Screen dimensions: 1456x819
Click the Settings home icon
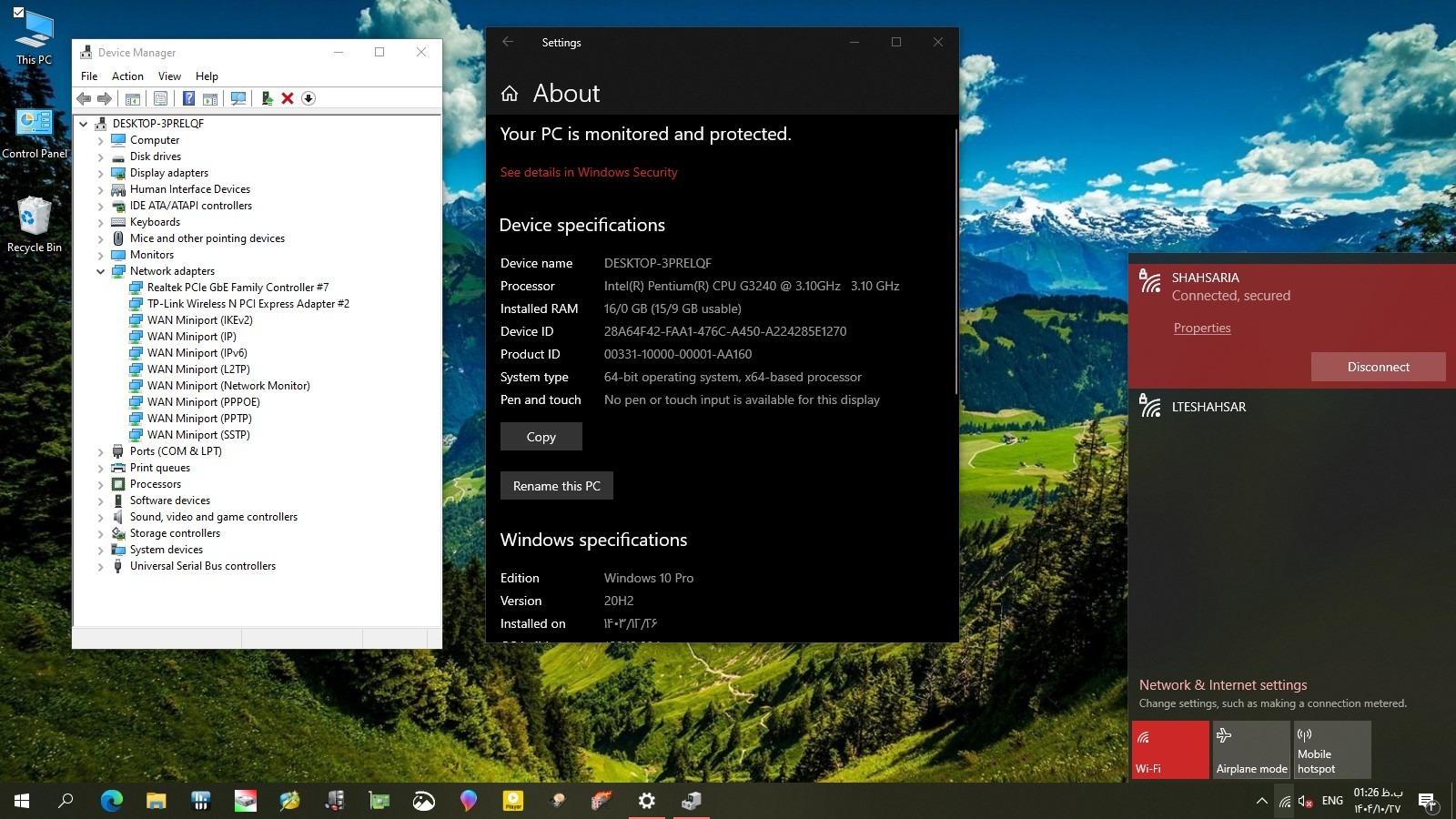pyautogui.click(x=510, y=94)
